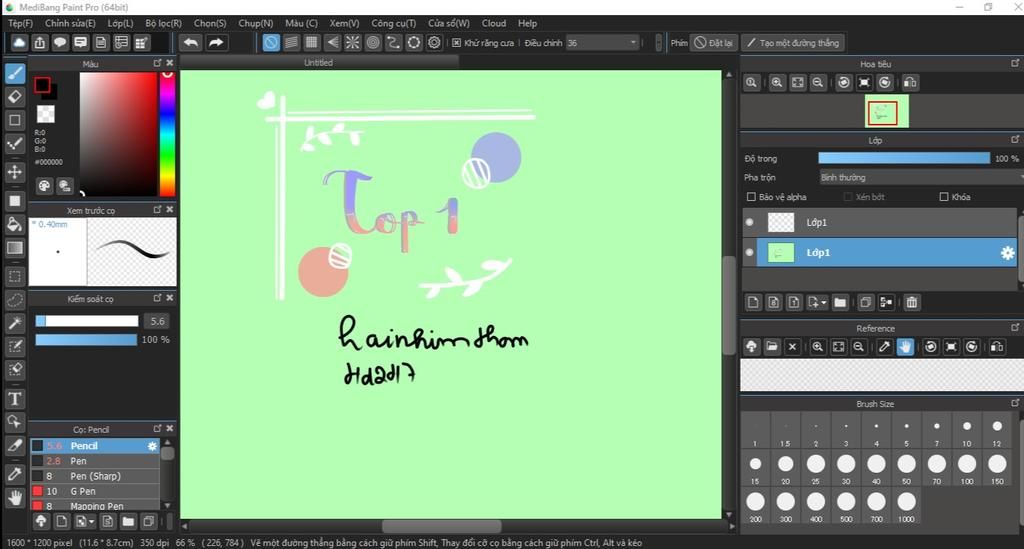The width and height of the screenshot is (1024, 549).
Task: Enable radial snap guide
Action: (x=353, y=43)
